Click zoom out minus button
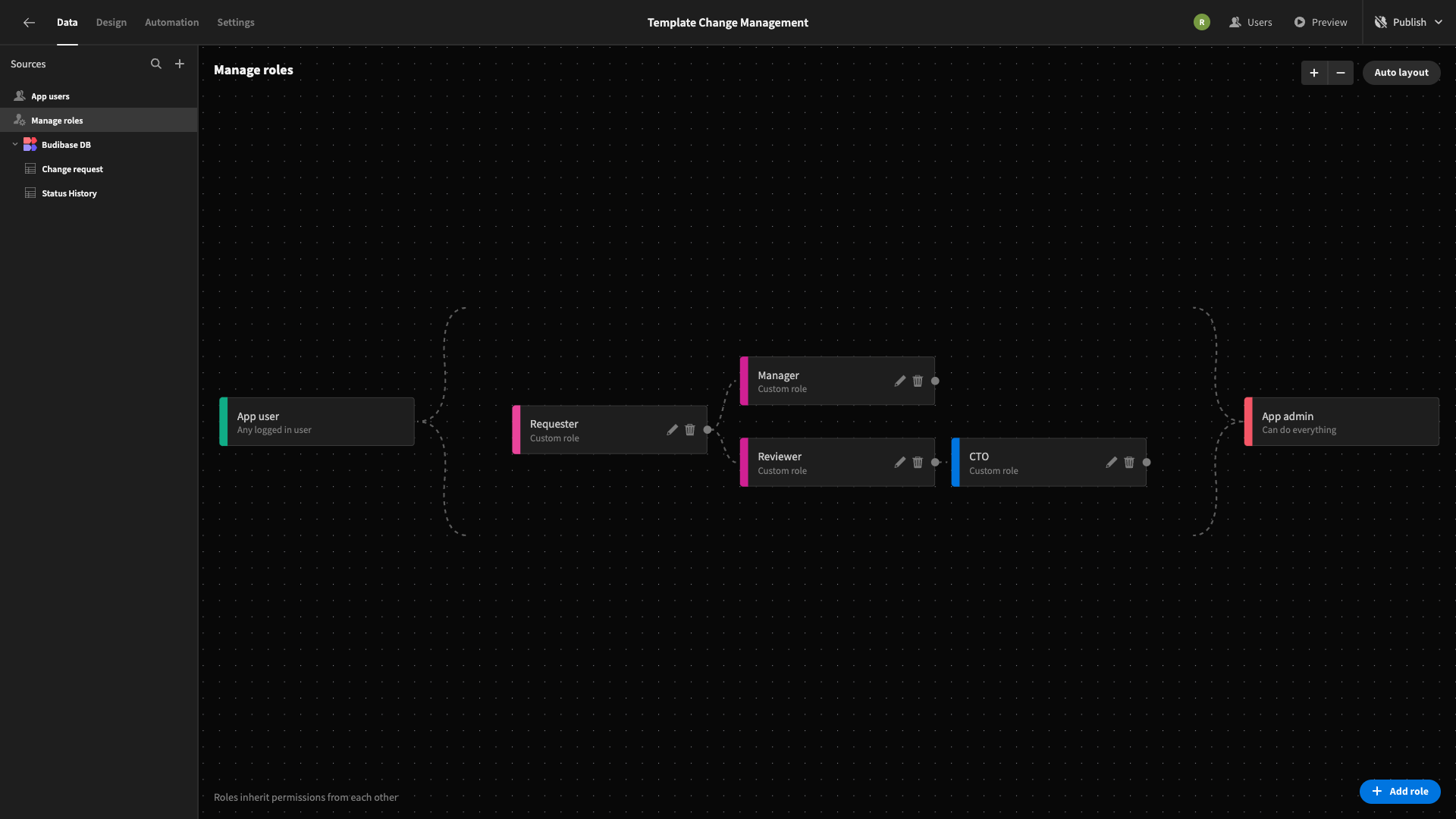 1340,71
